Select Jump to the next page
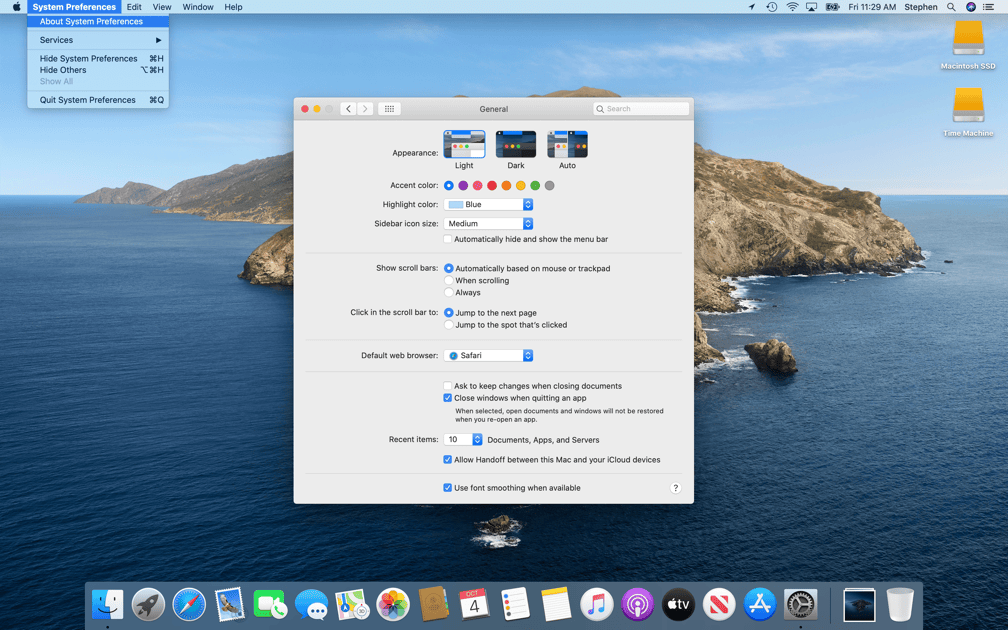 click(x=449, y=312)
